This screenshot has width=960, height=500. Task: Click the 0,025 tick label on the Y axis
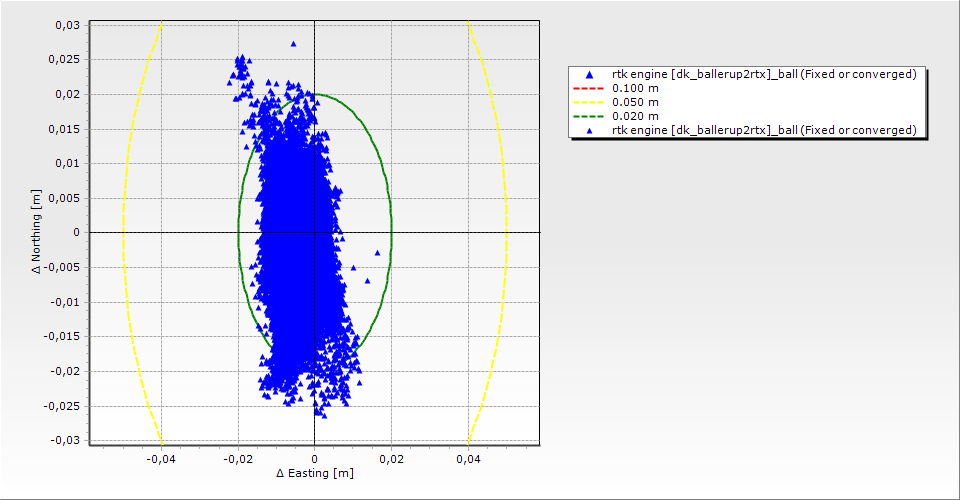point(64,59)
